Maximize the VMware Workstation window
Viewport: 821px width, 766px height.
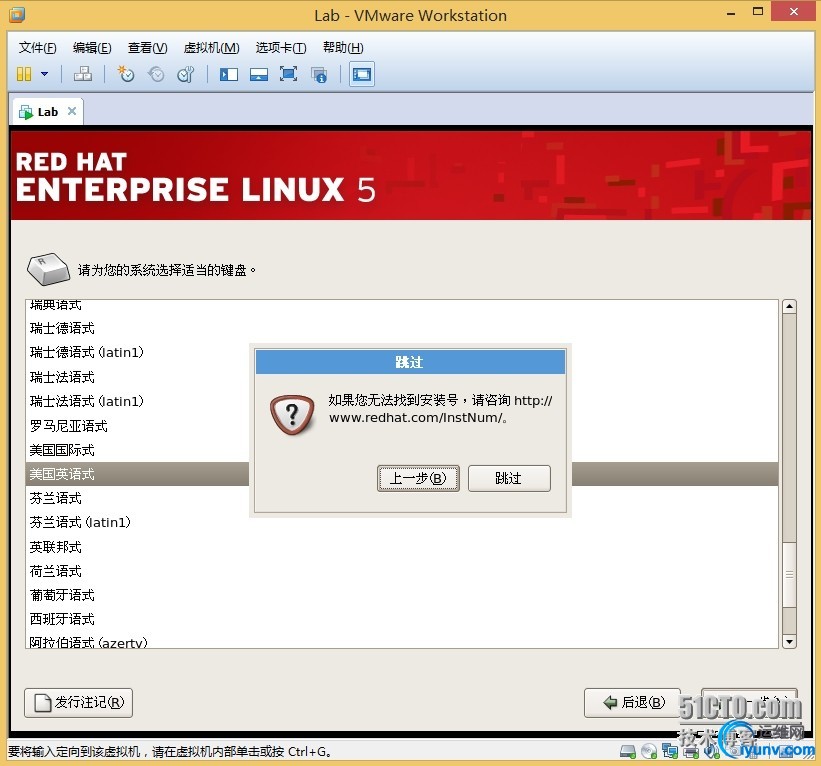click(758, 12)
